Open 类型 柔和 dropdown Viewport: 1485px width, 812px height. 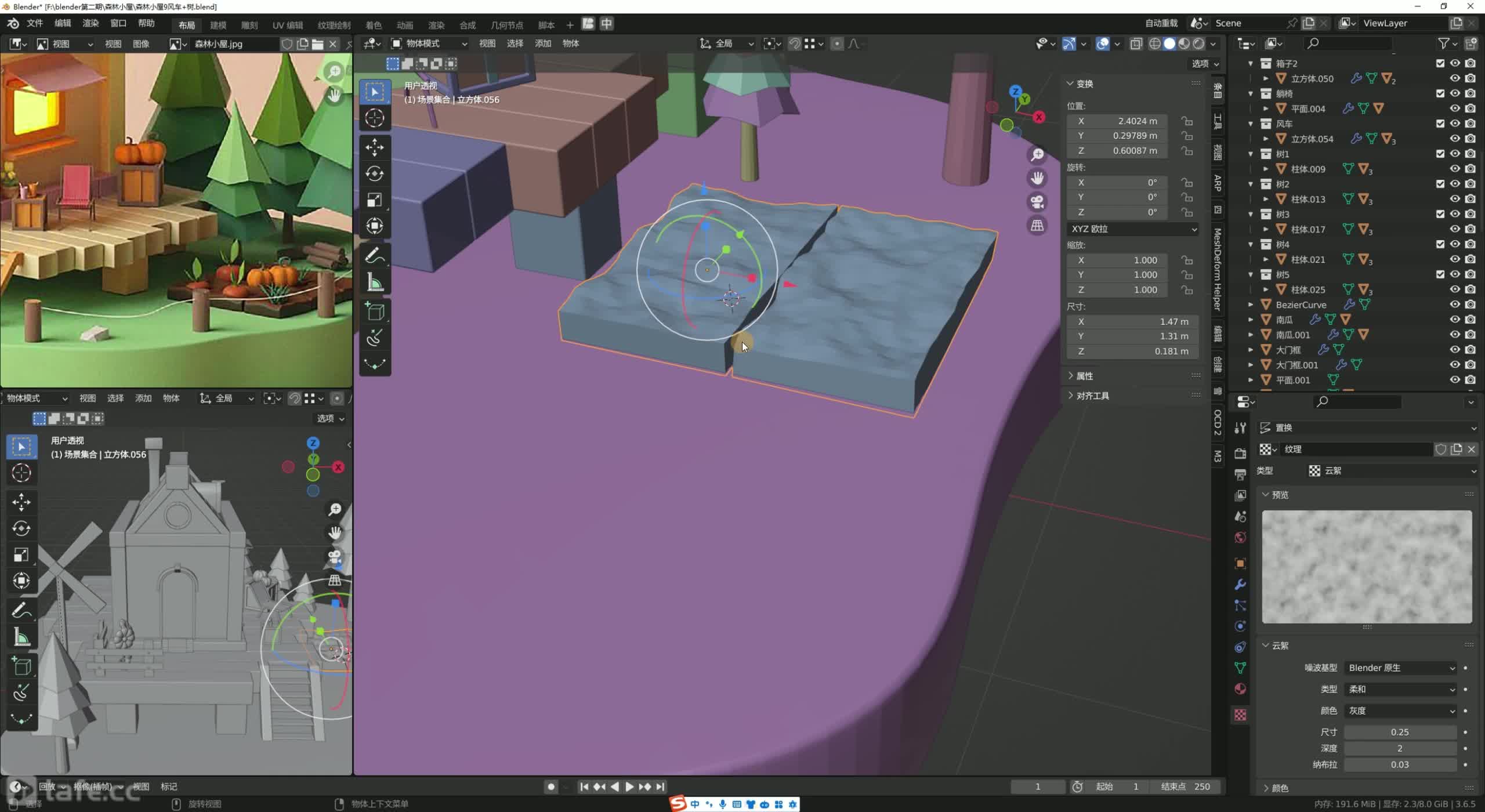point(1401,689)
